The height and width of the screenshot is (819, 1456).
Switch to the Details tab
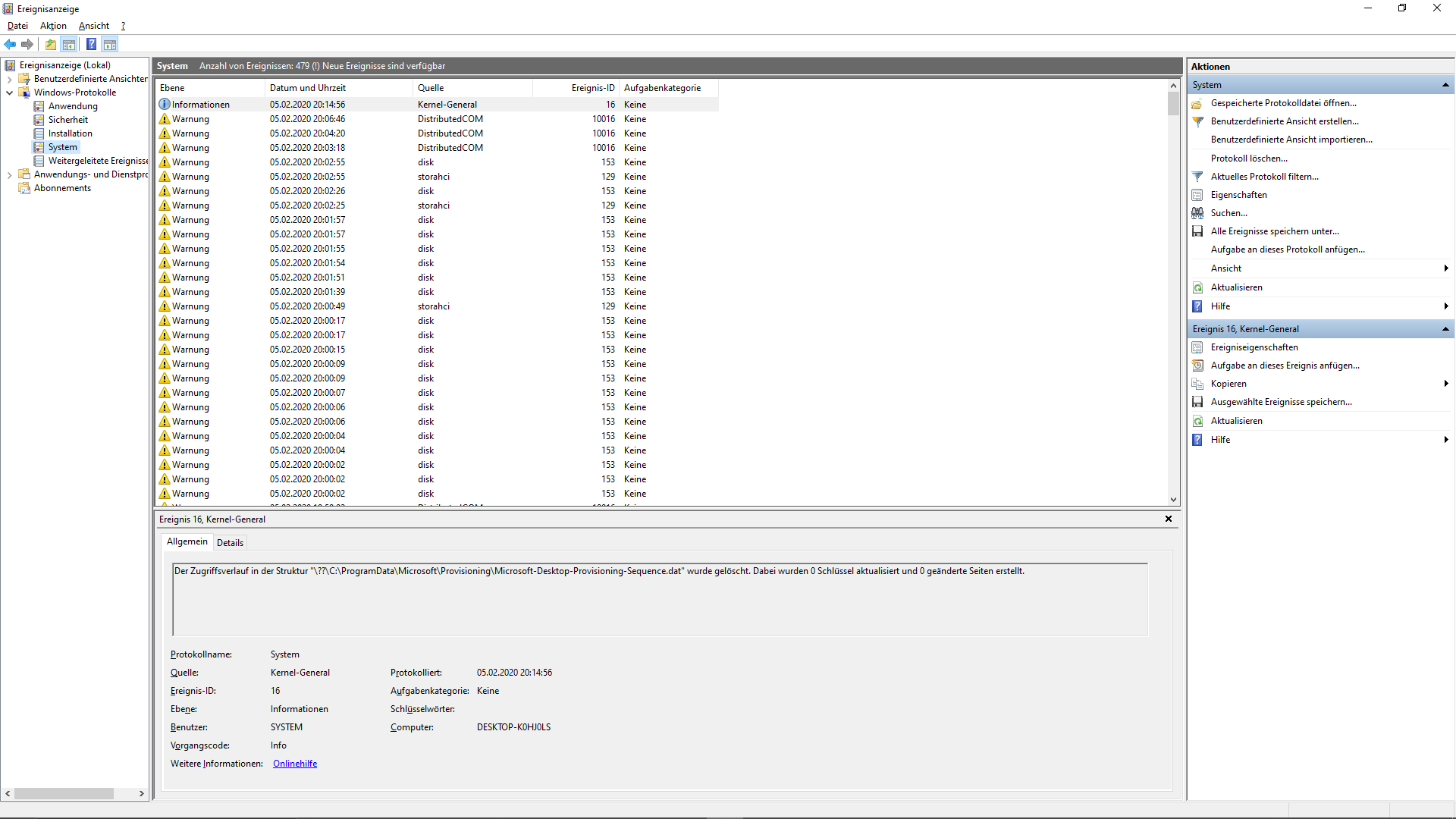tap(230, 542)
